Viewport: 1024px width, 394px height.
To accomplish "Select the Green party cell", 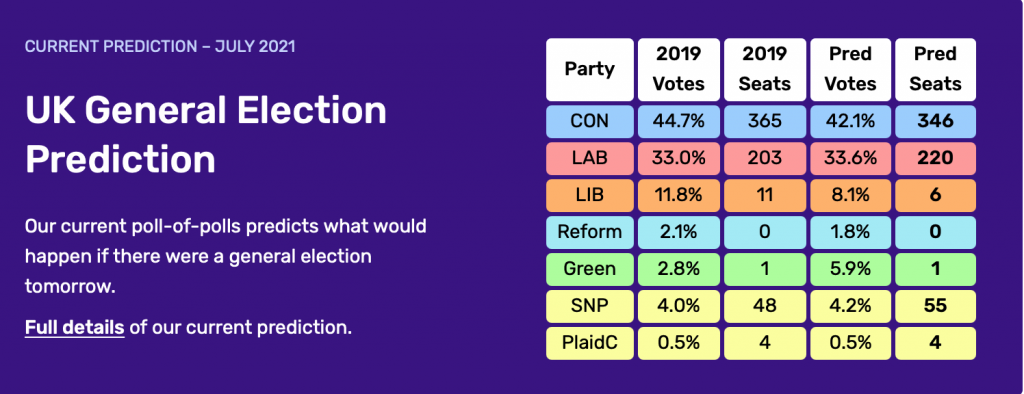I will click(x=590, y=269).
